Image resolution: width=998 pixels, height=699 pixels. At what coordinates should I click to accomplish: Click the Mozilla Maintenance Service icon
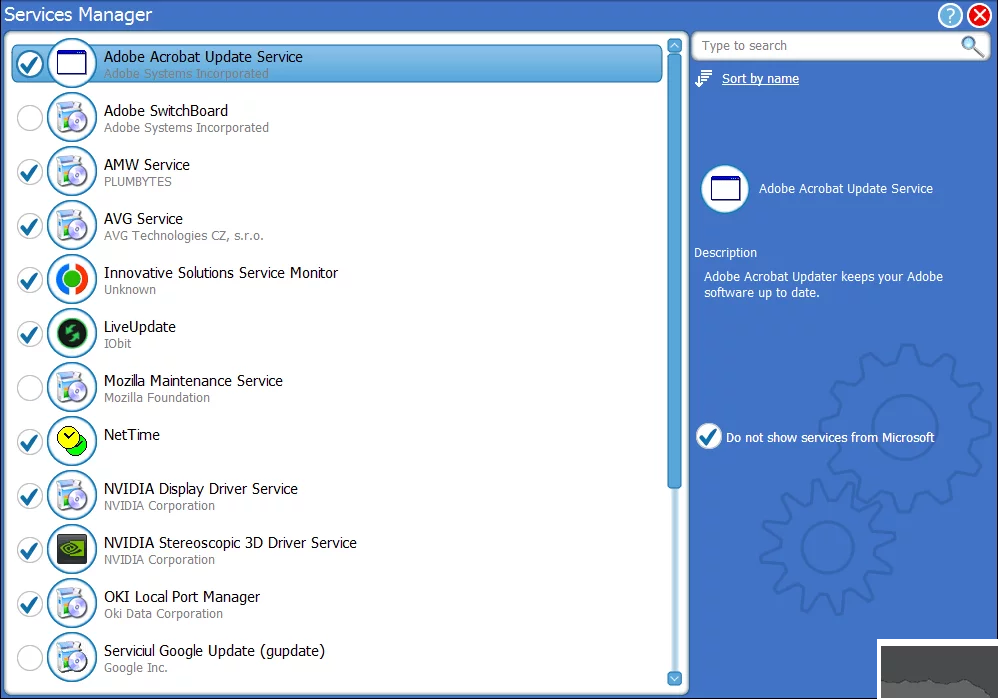click(x=71, y=387)
